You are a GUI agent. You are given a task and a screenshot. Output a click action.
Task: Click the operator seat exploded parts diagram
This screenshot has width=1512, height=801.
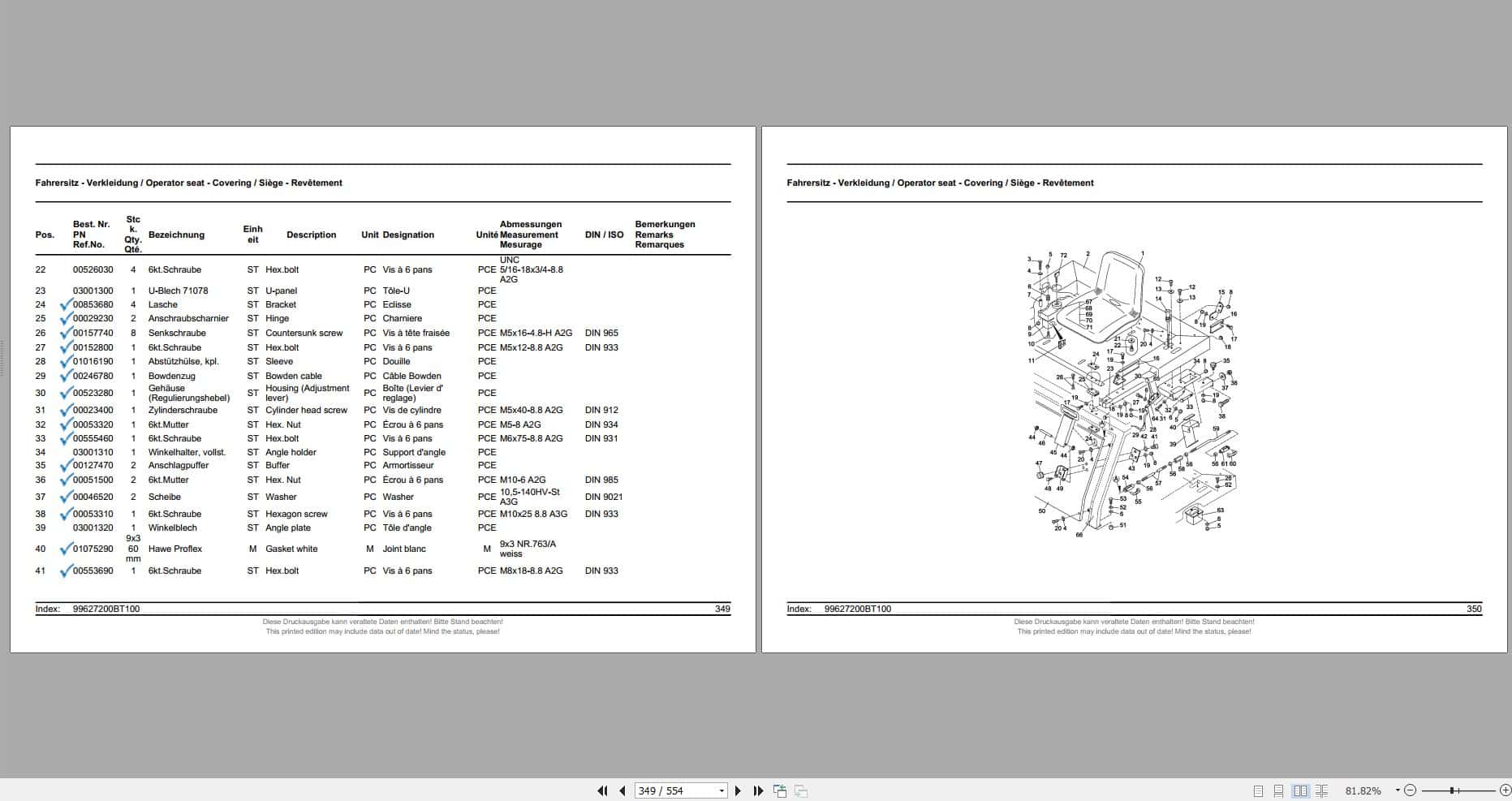click(x=1134, y=393)
